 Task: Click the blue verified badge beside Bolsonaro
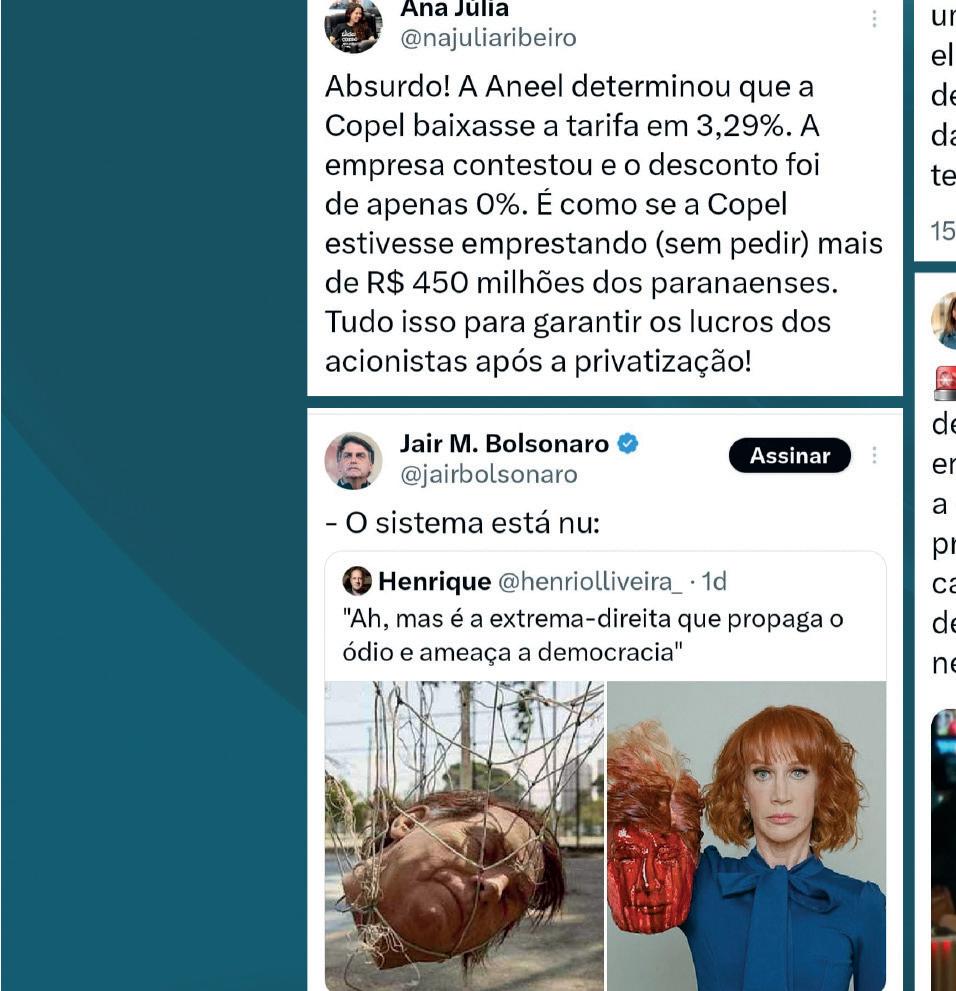click(x=627, y=444)
